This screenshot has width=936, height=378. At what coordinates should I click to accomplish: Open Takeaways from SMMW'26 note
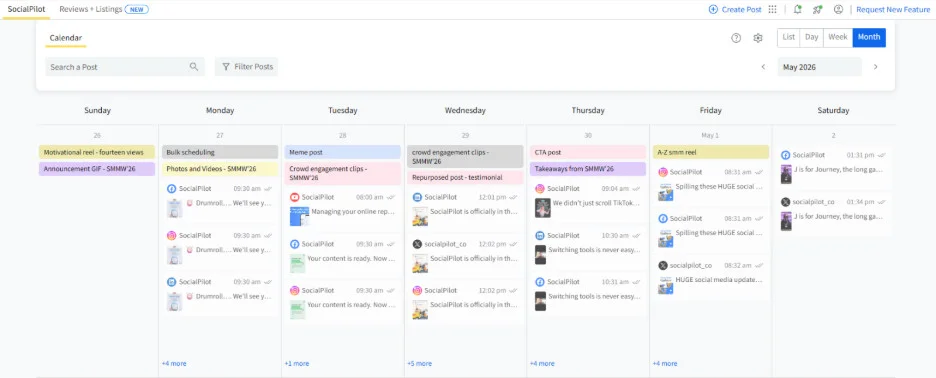588,169
